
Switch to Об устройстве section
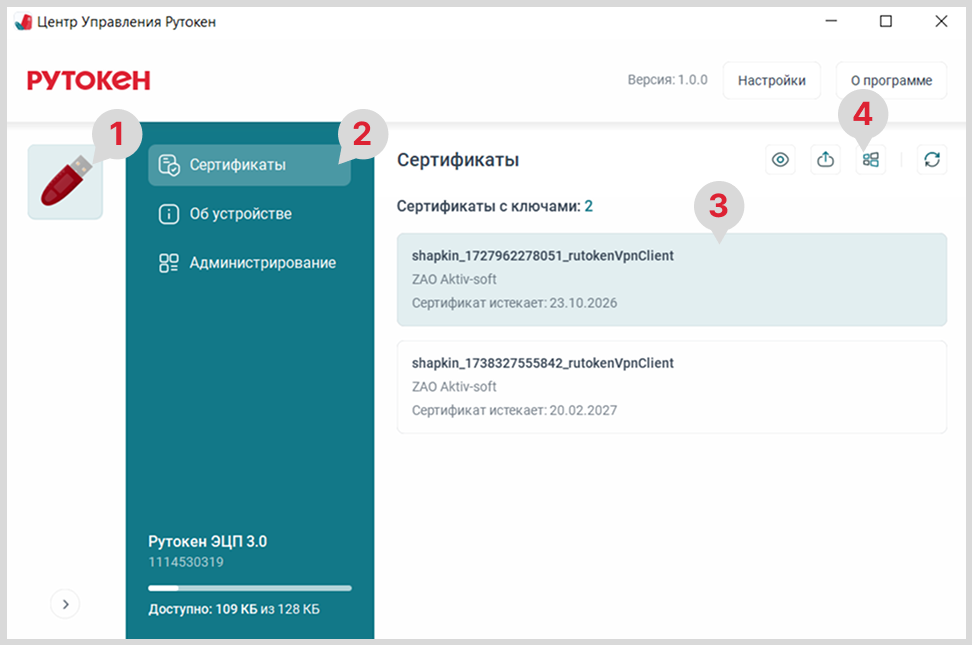pyautogui.click(x=240, y=214)
